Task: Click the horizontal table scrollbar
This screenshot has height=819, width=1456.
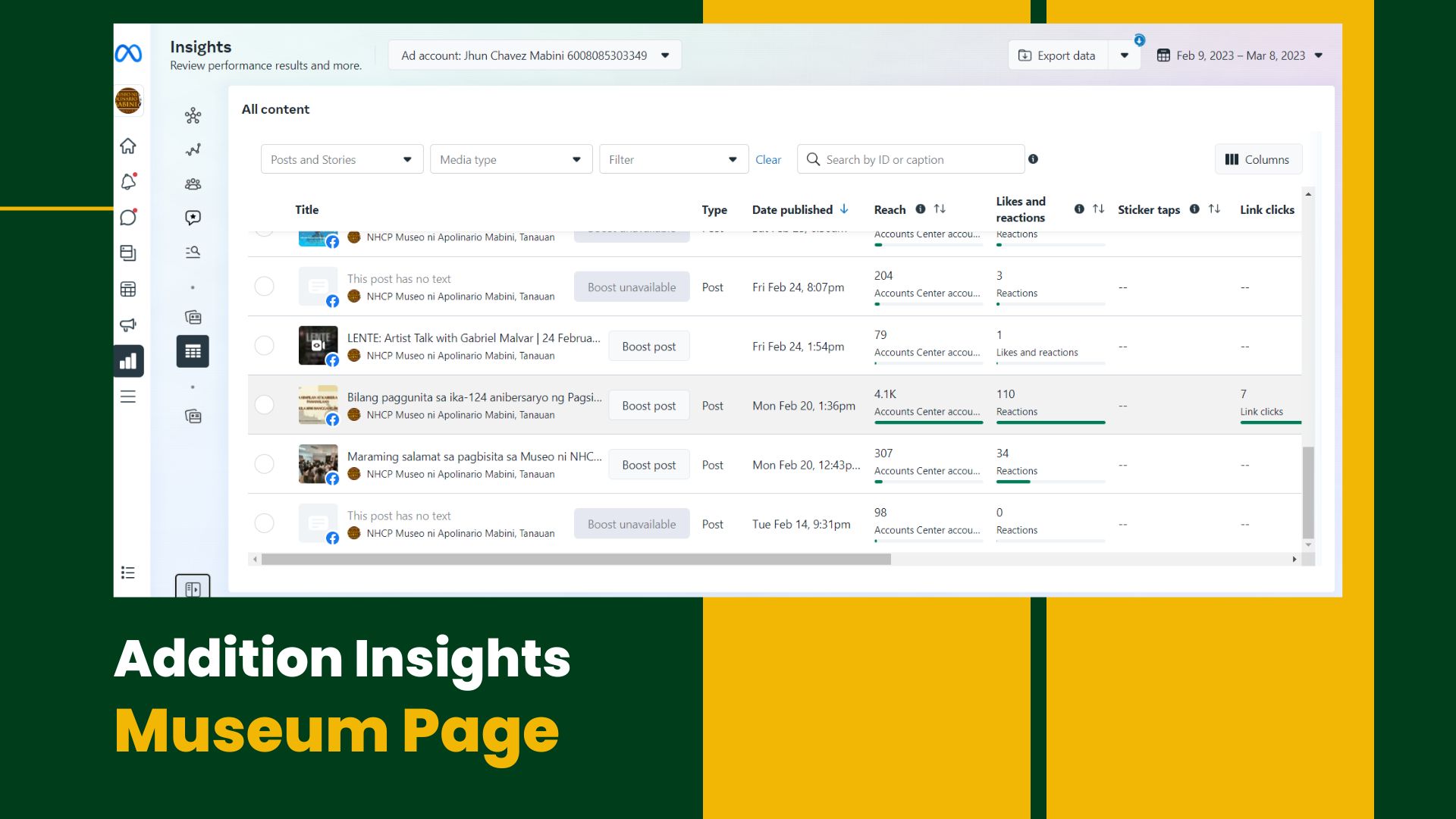Action: point(576,560)
